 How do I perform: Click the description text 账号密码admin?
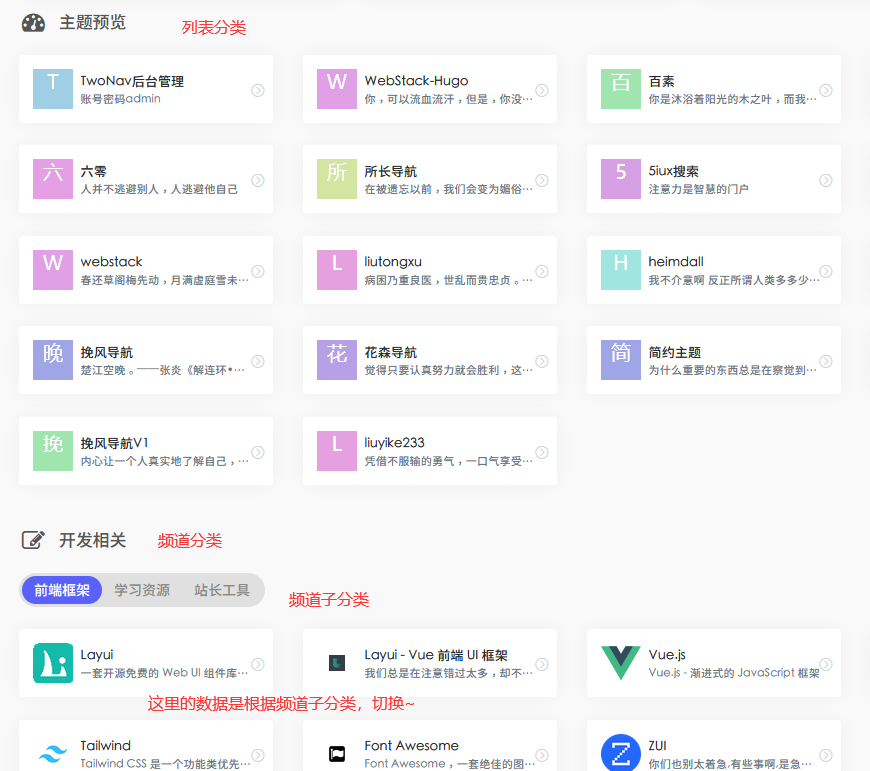(120, 99)
